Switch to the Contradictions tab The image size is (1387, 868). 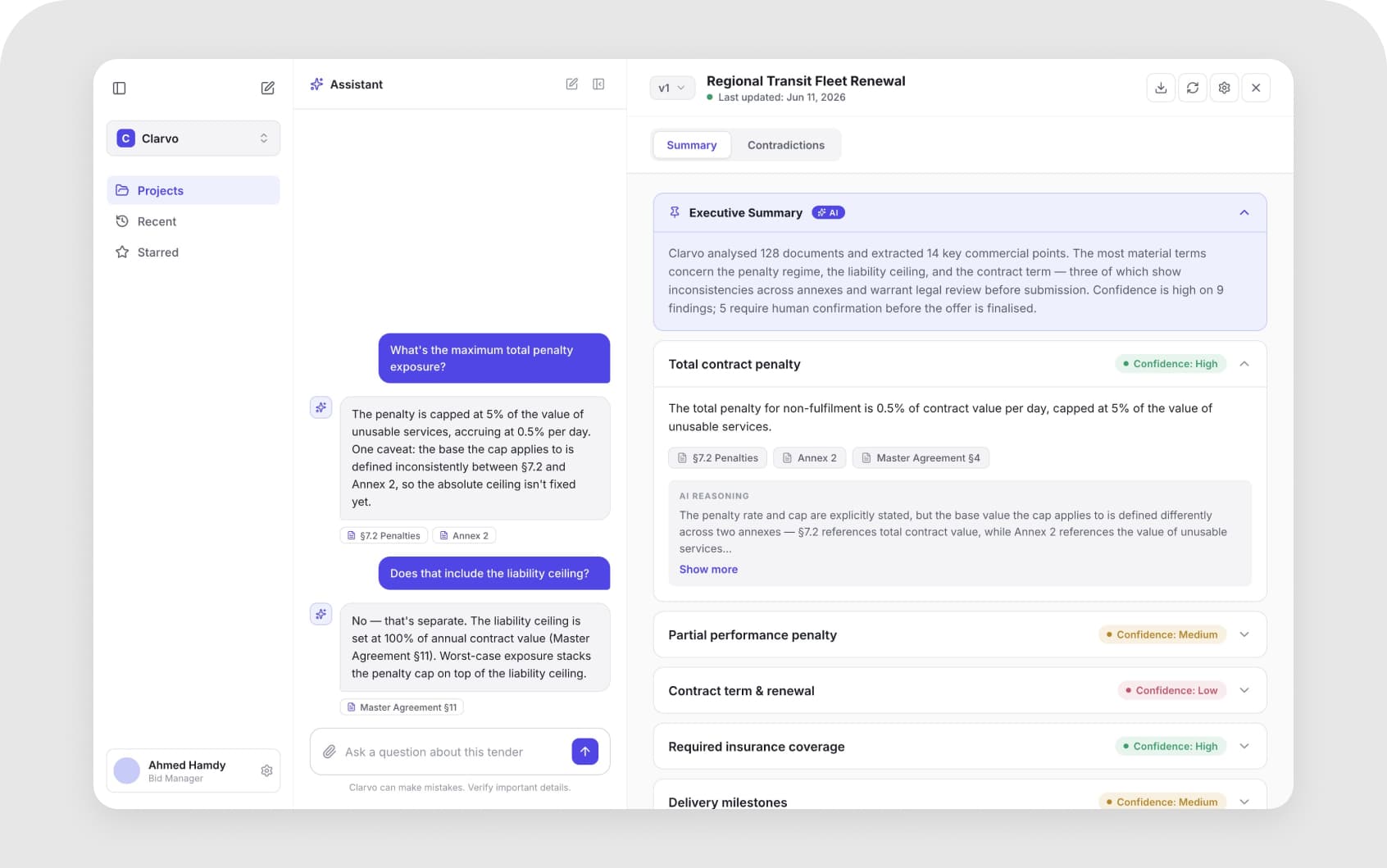(x=786, y=145)
